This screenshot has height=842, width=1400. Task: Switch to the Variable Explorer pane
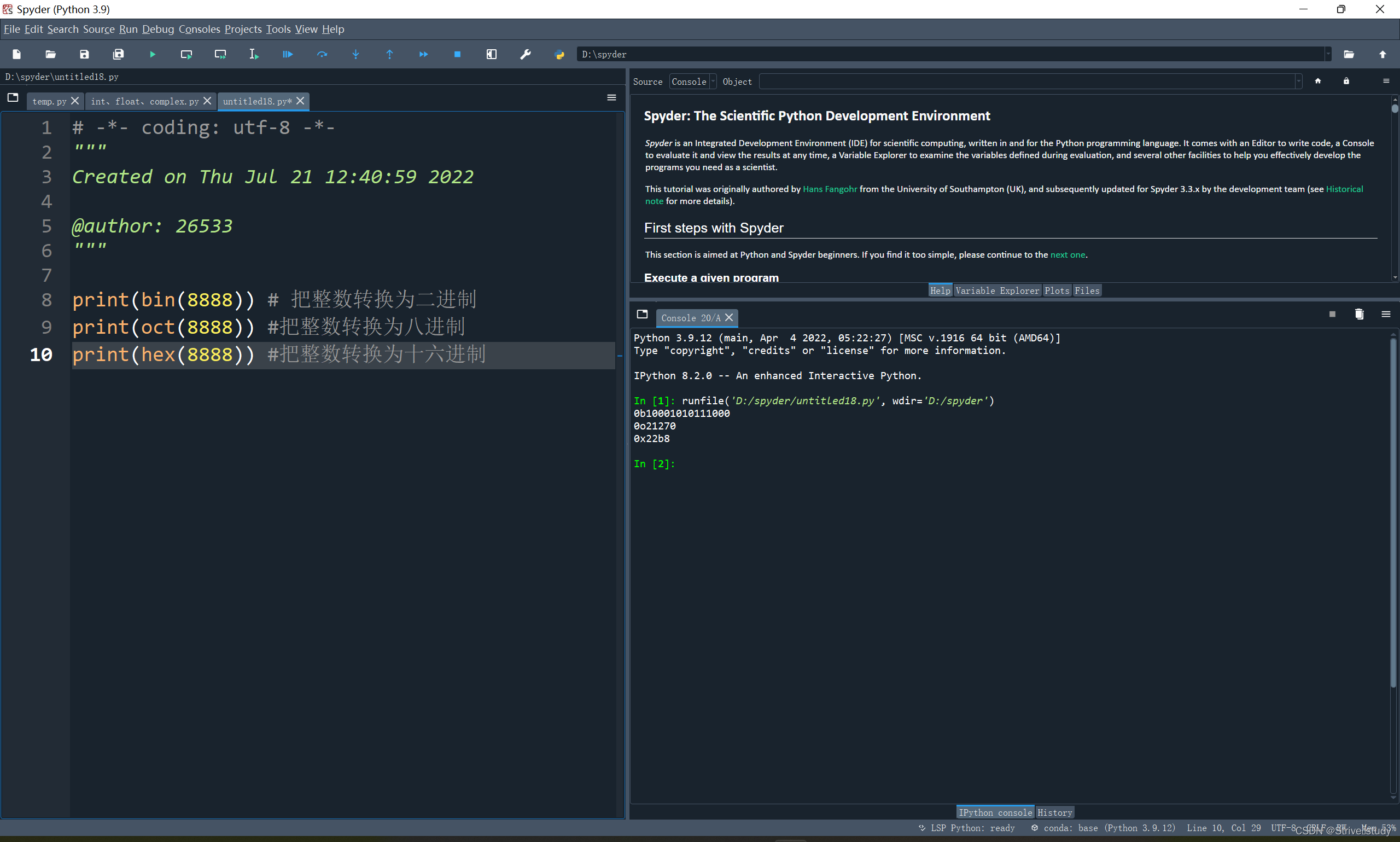click(x=997, y=290)
